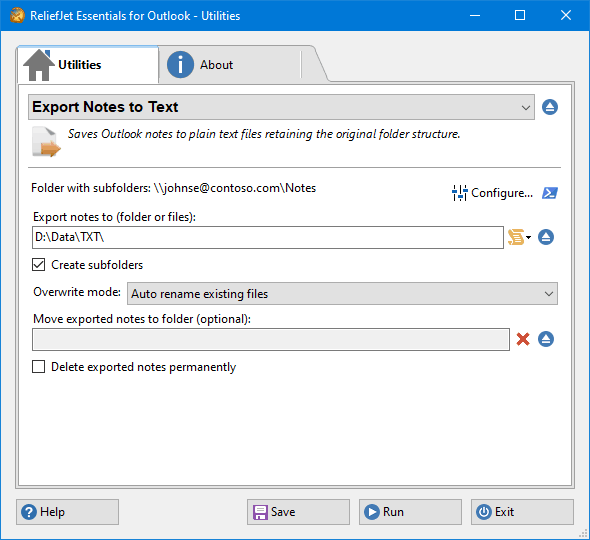Click the Save button

[298, 512]
